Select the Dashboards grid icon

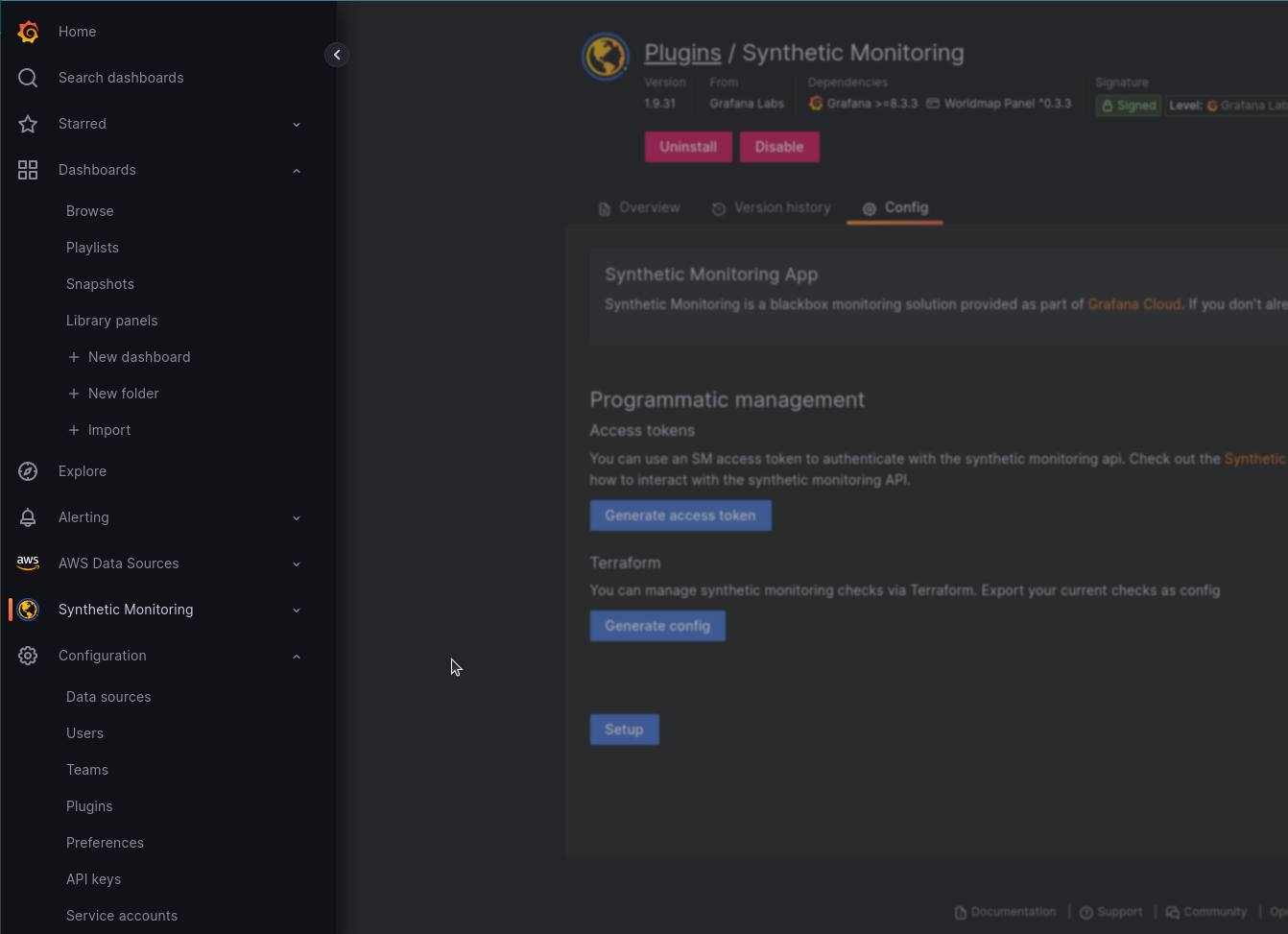coord(28,170)
